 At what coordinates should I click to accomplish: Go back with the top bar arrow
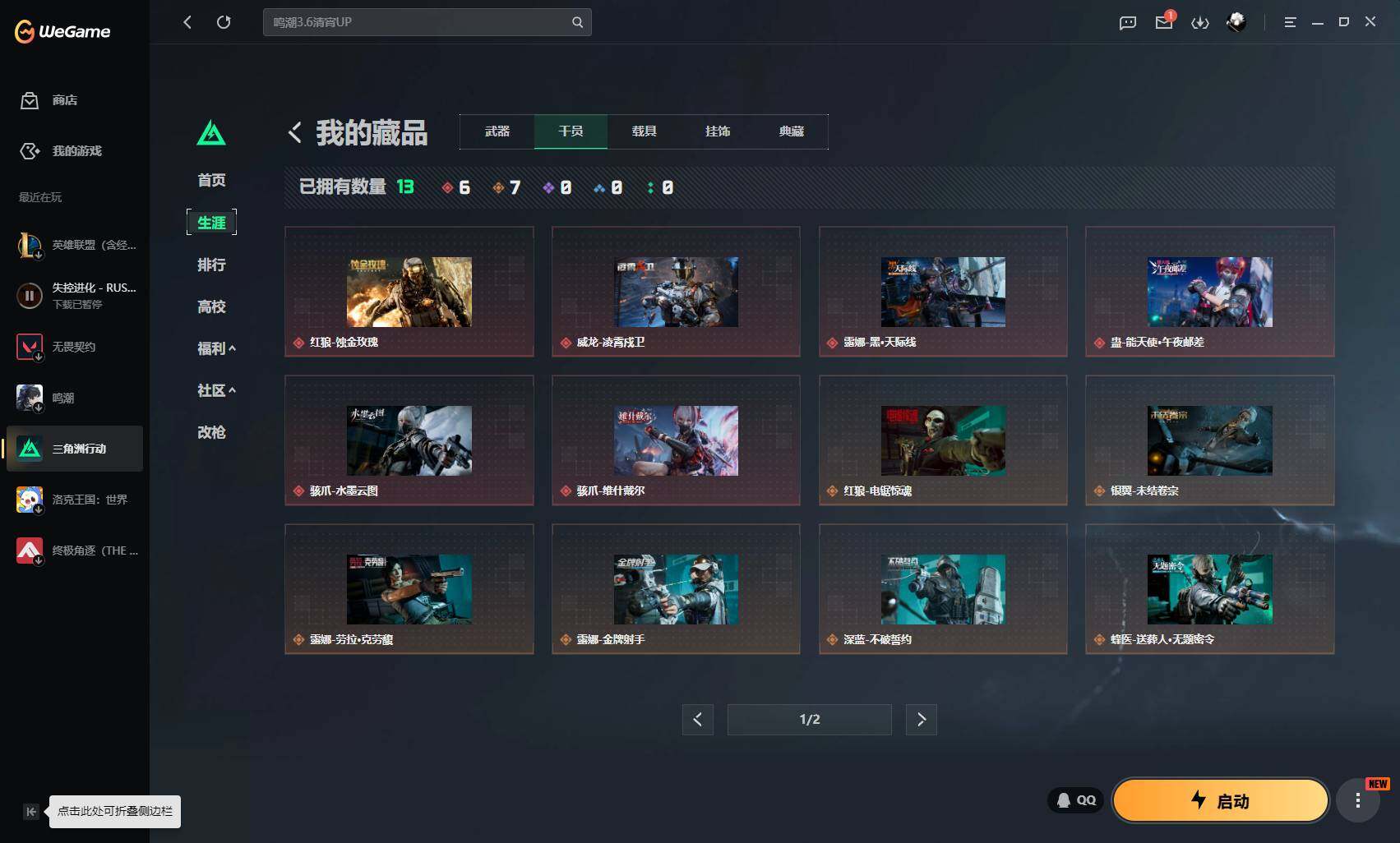click(x=187, y=22)
